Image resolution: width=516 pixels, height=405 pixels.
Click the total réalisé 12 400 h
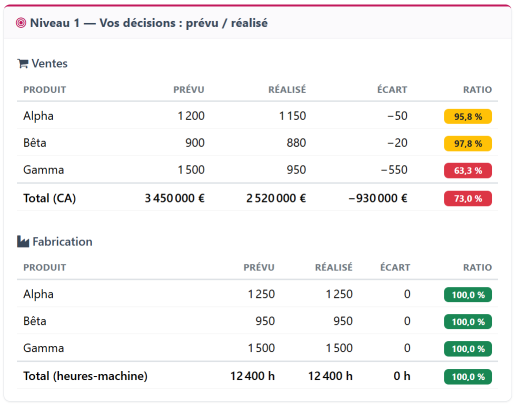point(330,376)
